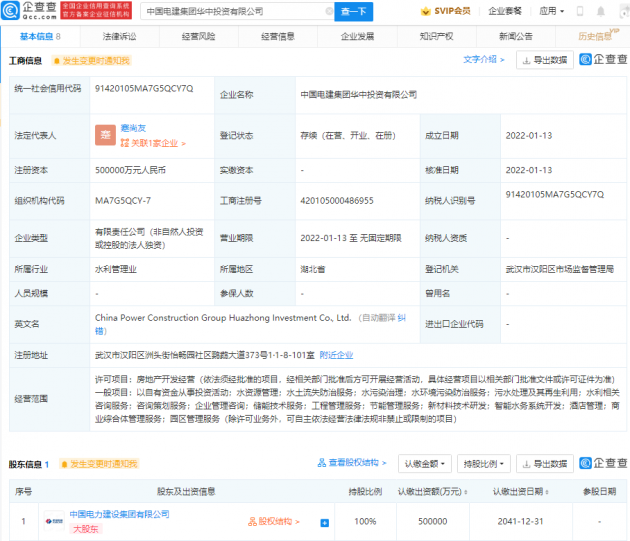The width and height of the screenshot is (630, 541).
Task: Open the Qcc.com logo home link
Action: pos(29,11)
